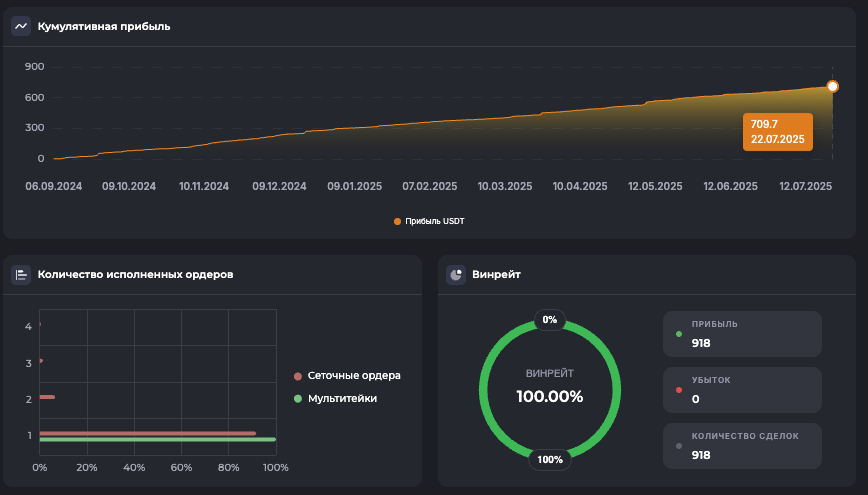Click the line chart icon beside Кумулятивная прибыль
The image size is (868, 495).
click(x=21, y=26)
